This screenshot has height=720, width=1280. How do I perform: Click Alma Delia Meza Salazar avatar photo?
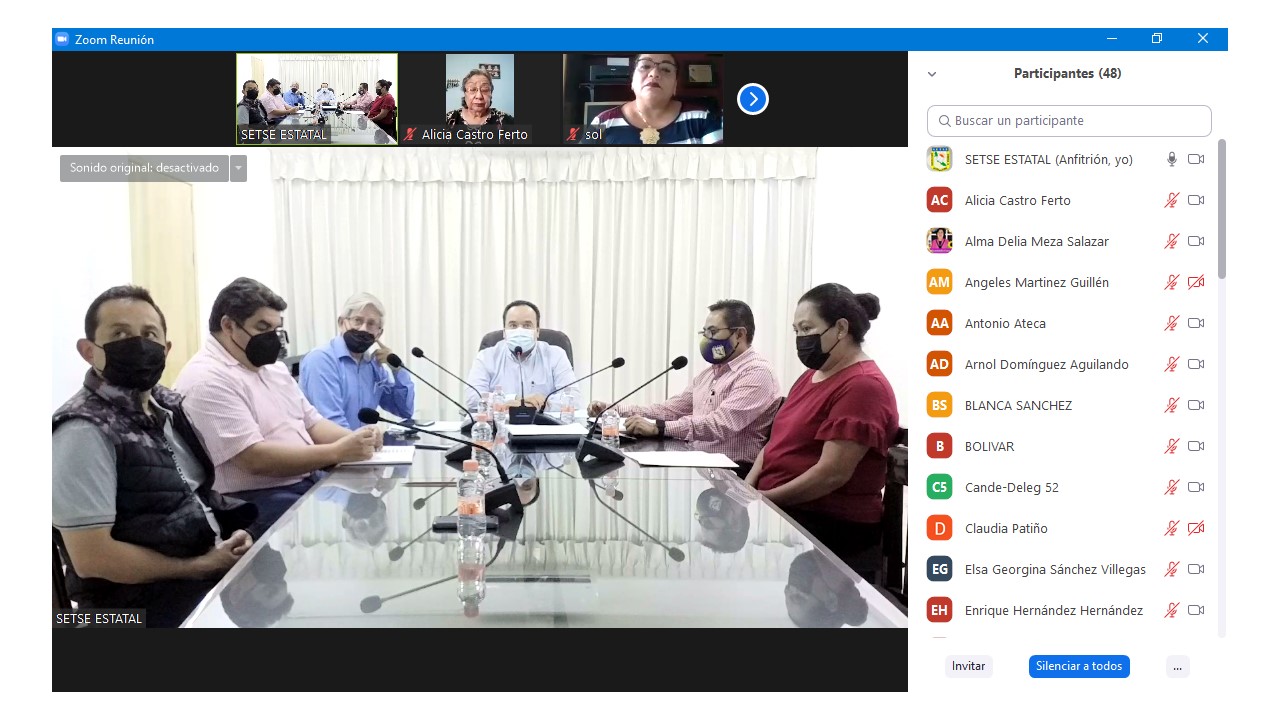(x=939, y=241)
